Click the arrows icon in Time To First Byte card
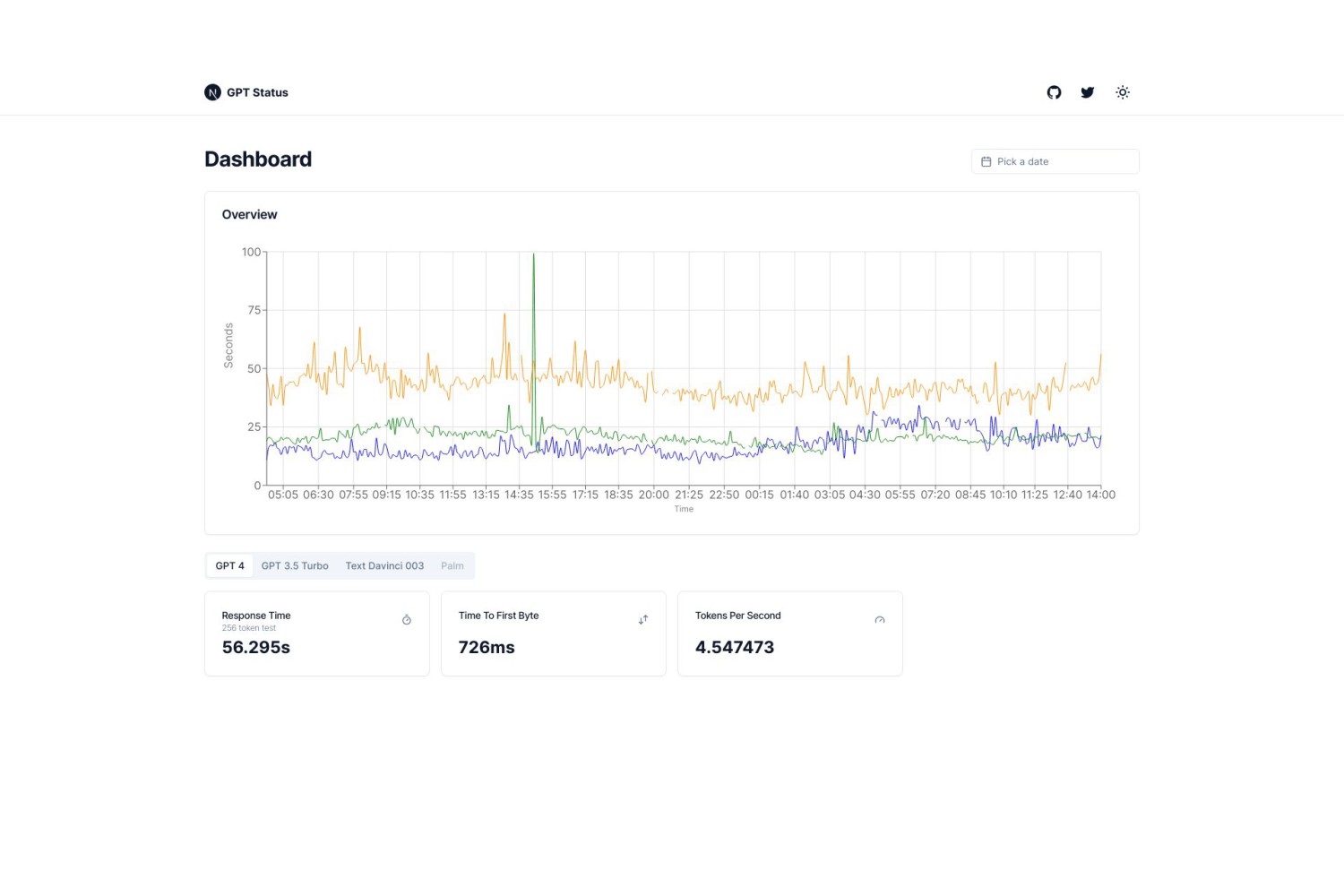 pyautogui.click(x=643, y=620)
